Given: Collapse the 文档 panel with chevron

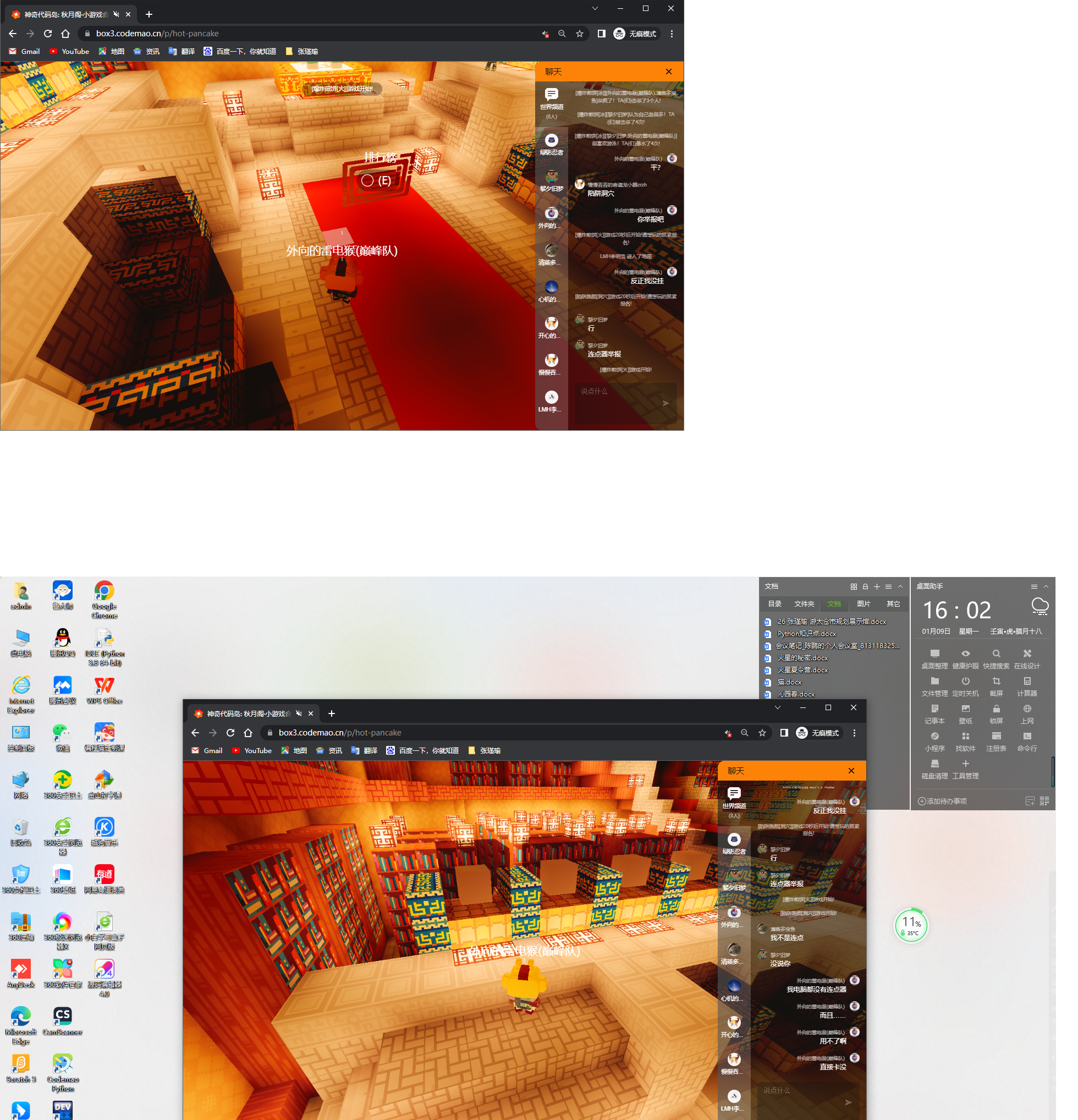Looking at the screenshot, I should tap(900, 586).
